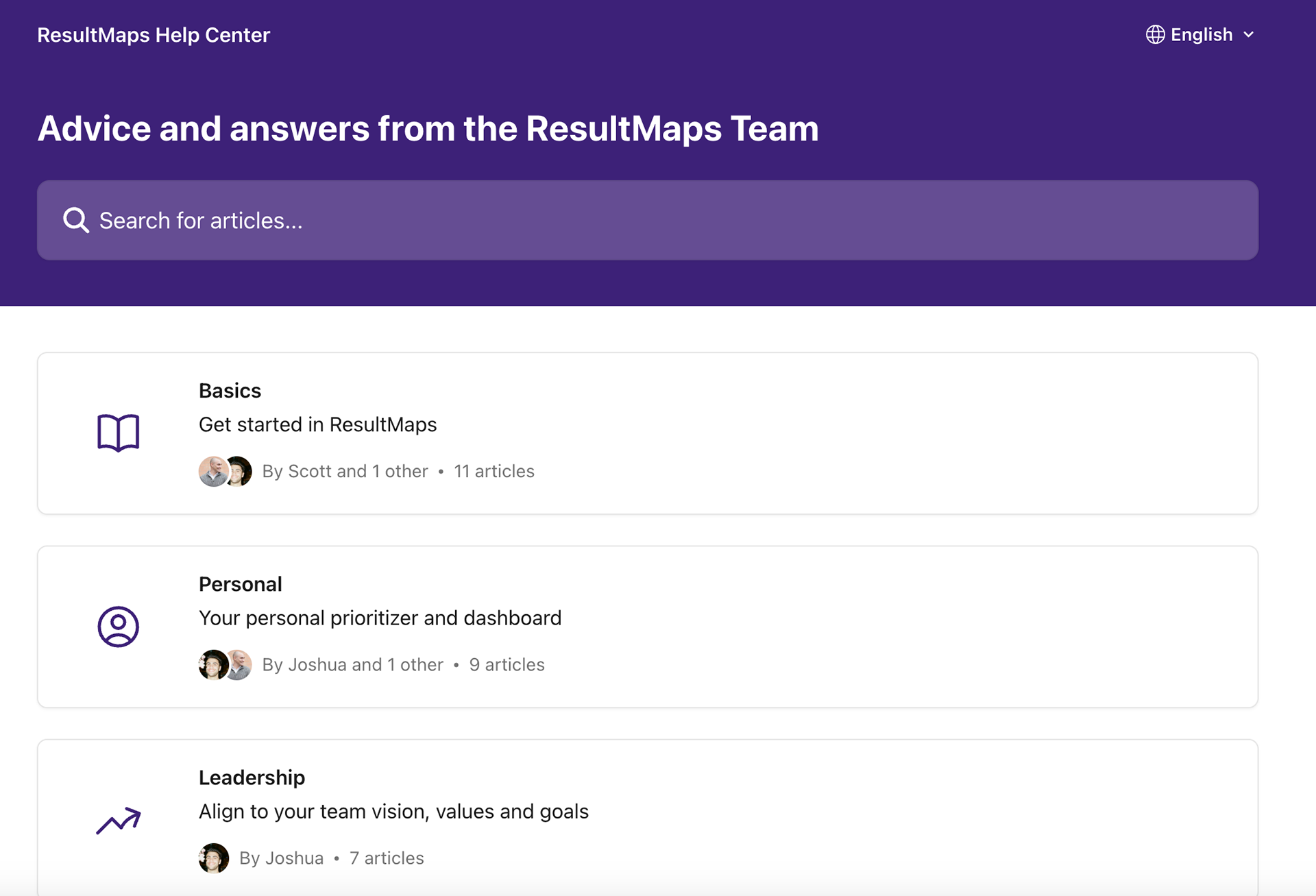Click the Joshua avatar in Personal card
The height and width of the screenshot is (896, 1316).
(x=213, y=665)
